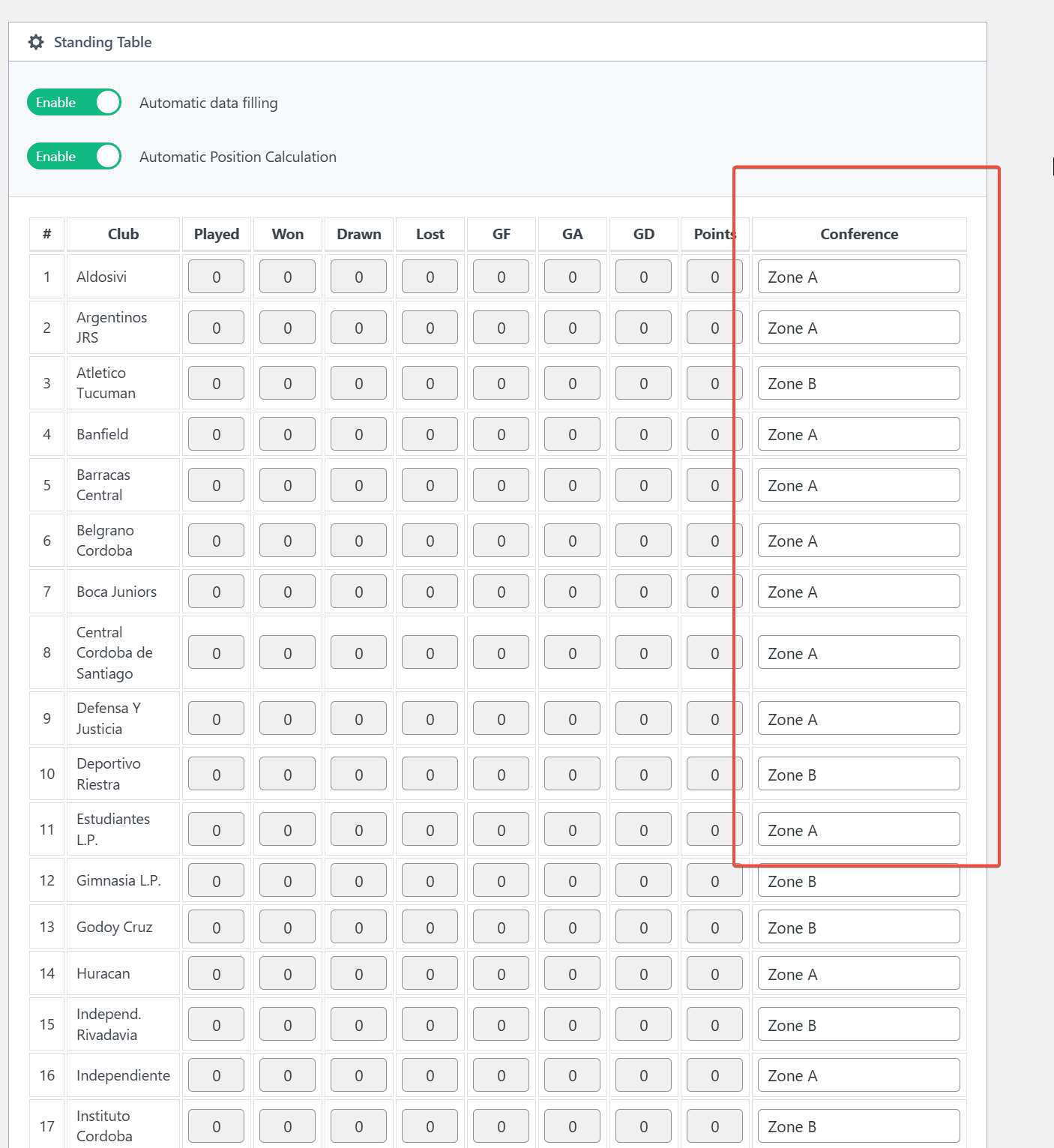1054x1148 pixels.
Task: Click Played field for Central Cordoba de Santiago
Action: click(217, 652)
